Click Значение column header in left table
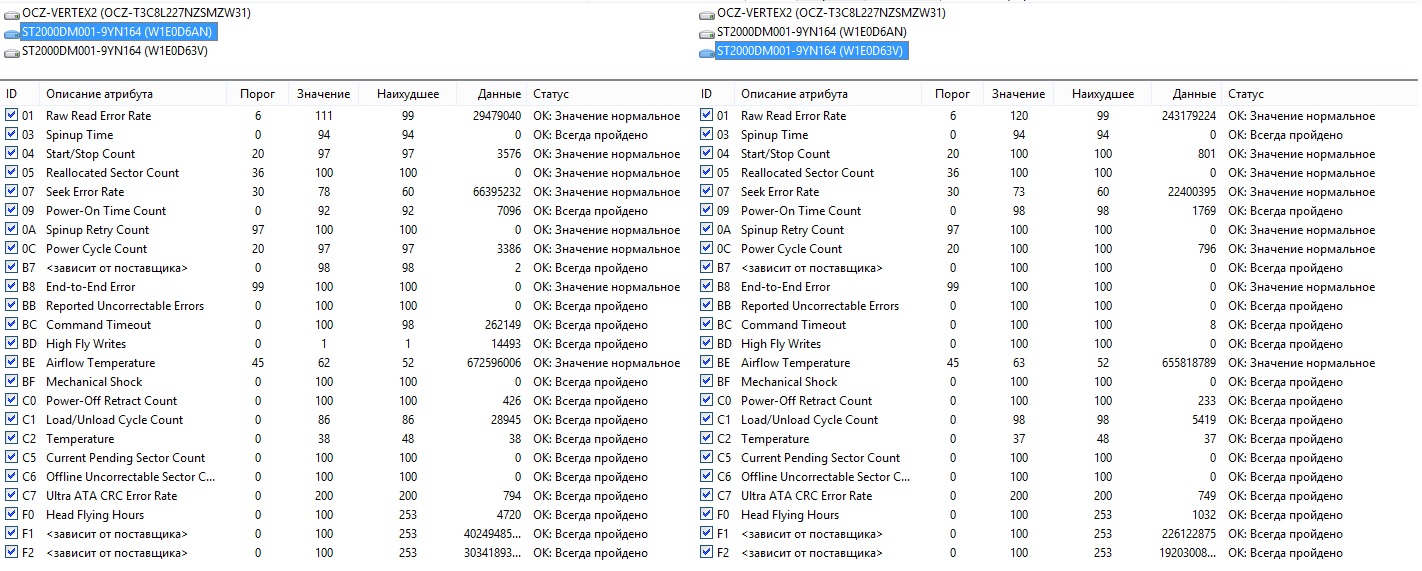The height and width of the screenshot is (571, 1422). (323, 94)
